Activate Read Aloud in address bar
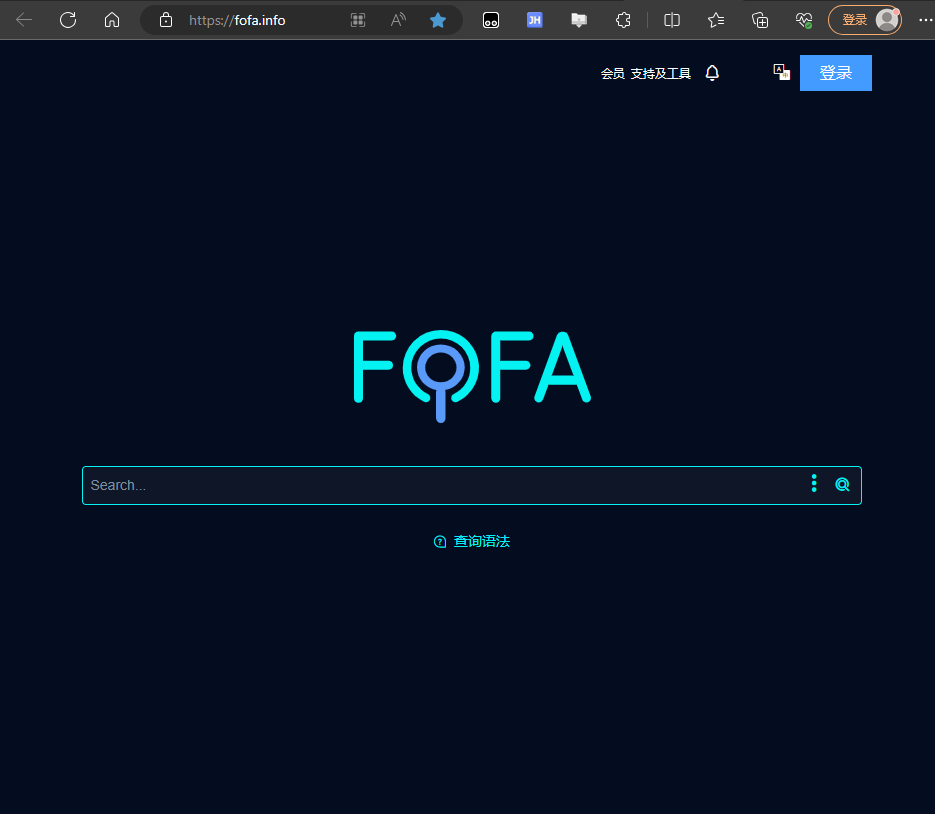This screenshot has width=935, height=814. (398, 20)
